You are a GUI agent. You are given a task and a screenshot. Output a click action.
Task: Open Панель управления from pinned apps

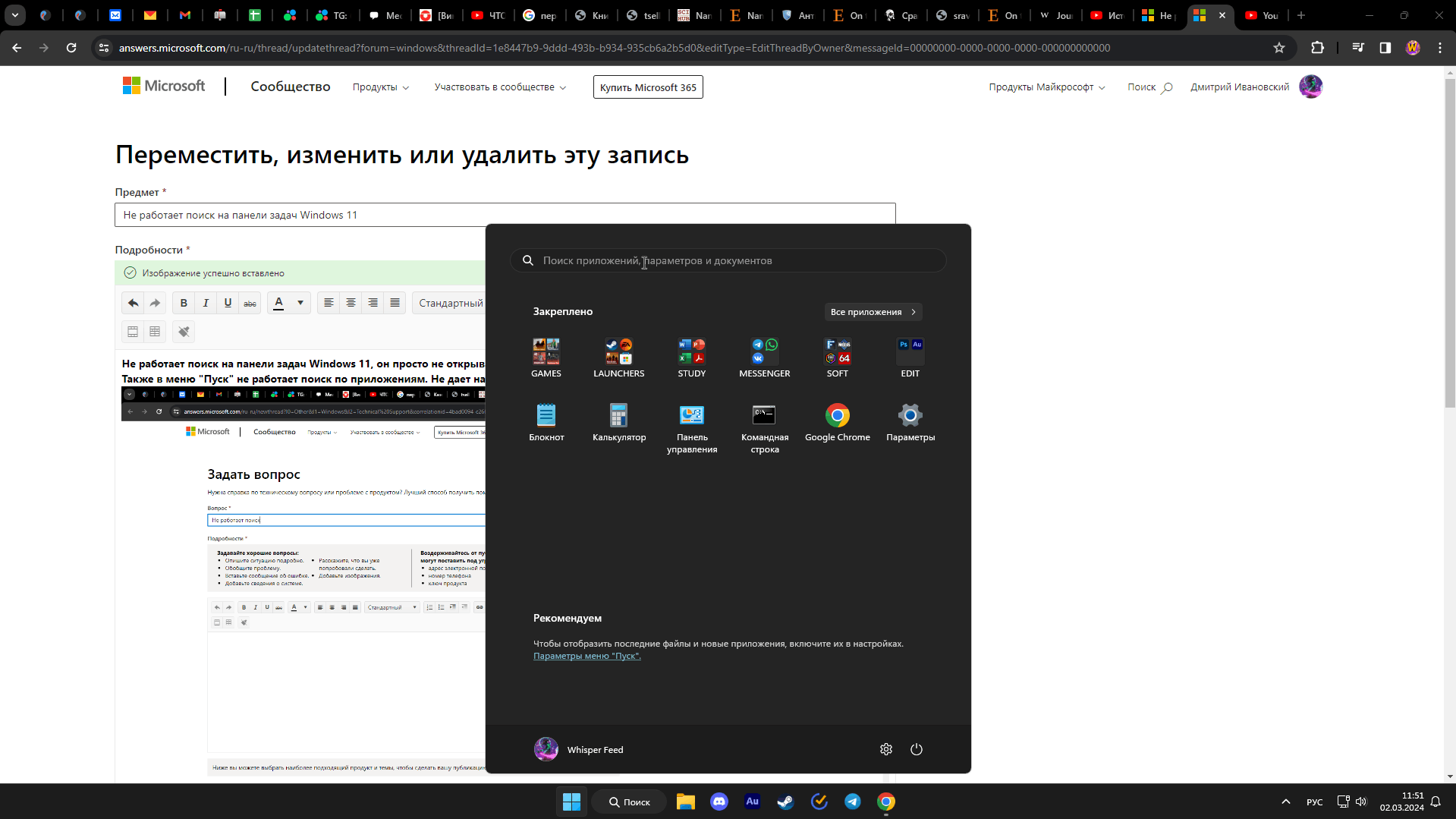click(692, 429)
